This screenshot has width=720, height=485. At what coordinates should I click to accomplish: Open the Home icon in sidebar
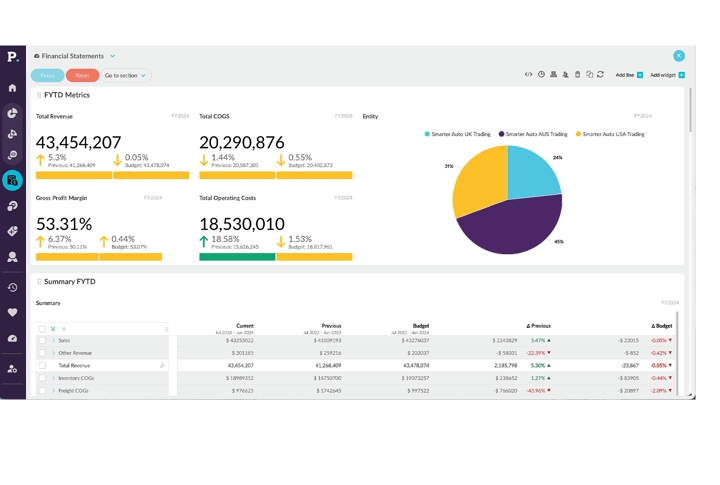(x=13, y=88)
